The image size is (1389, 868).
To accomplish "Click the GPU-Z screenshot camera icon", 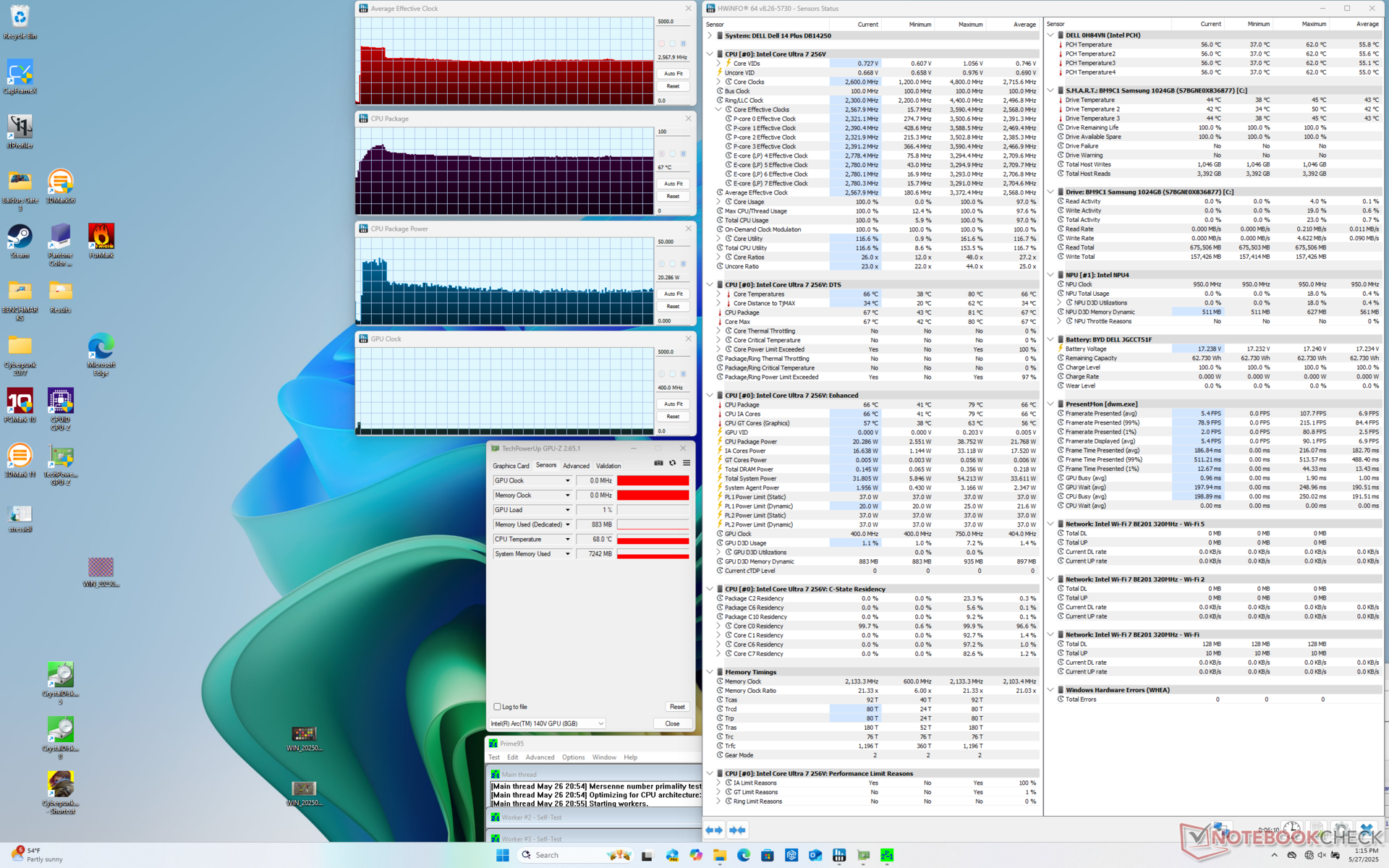I will (658, 463).
